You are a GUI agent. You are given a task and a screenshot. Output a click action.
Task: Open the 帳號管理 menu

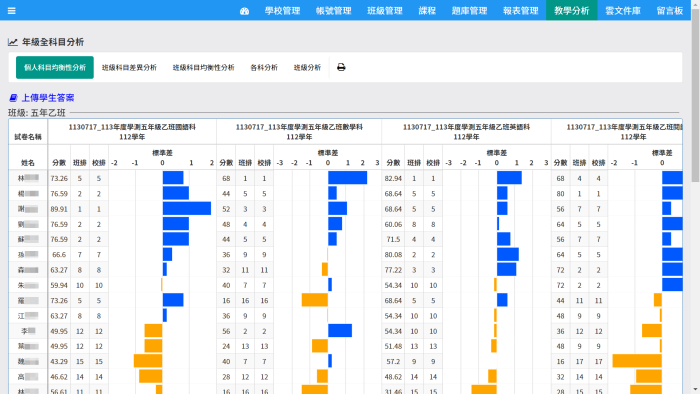pos(333,11)
